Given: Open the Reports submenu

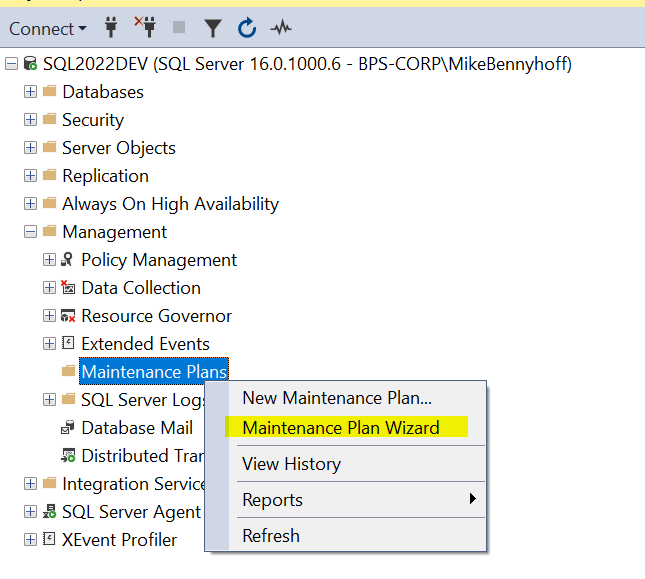Looking at the screenshot, I should point(357,500).
